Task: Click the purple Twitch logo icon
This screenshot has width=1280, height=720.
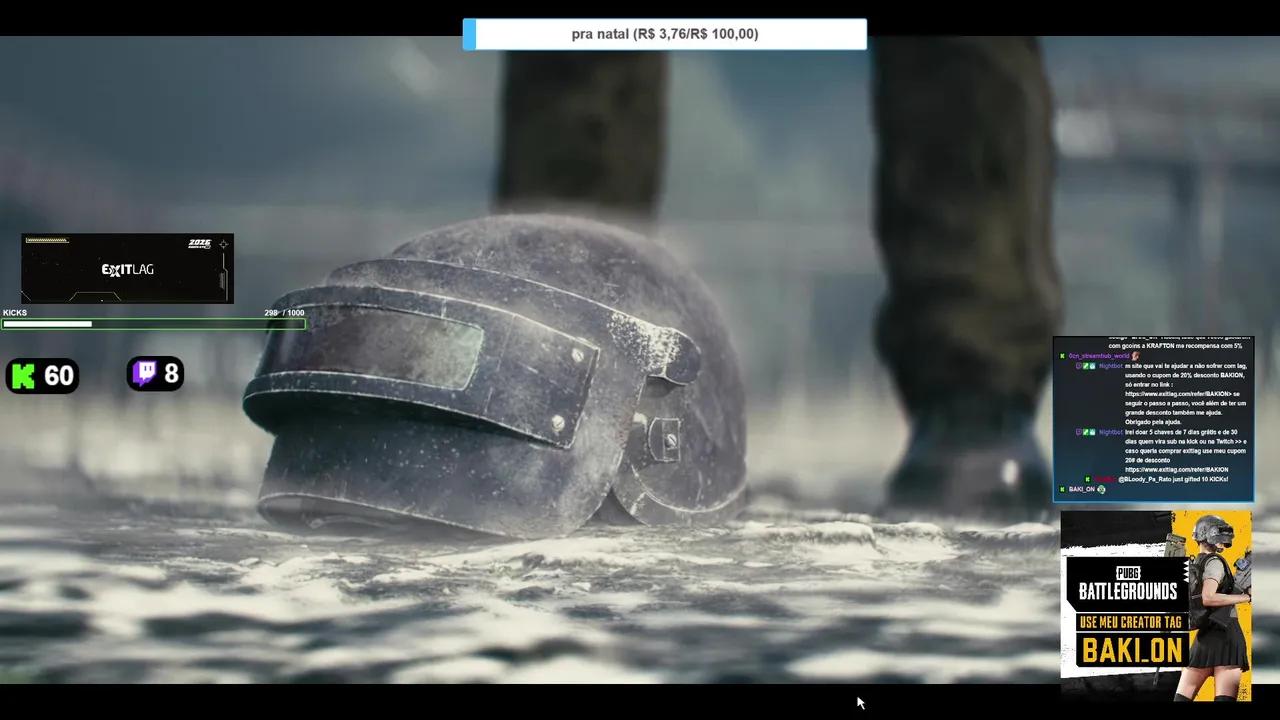Action: pyautogui.click(x=145, y=374)
